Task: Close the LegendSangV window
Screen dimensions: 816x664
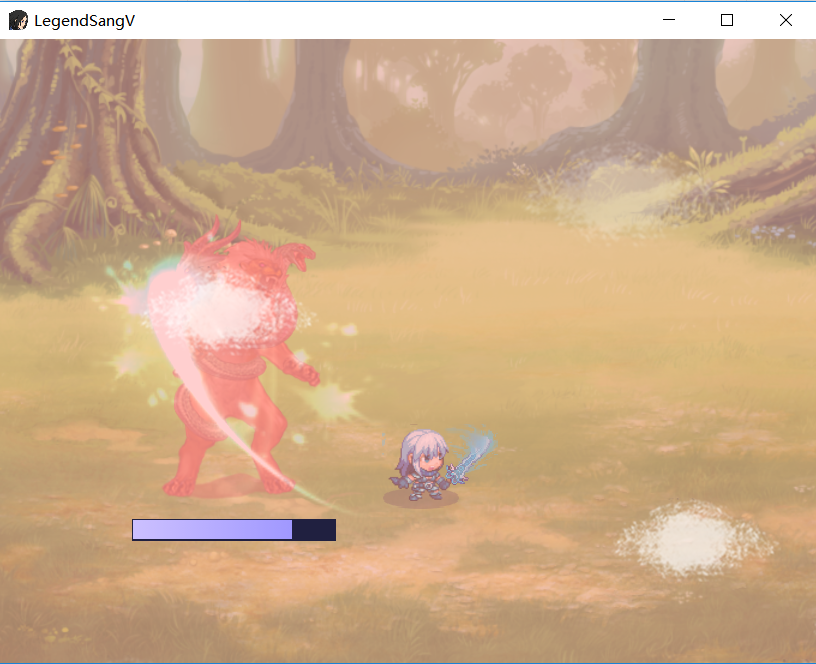Action: pyautogui.click(x=786, y=20)
